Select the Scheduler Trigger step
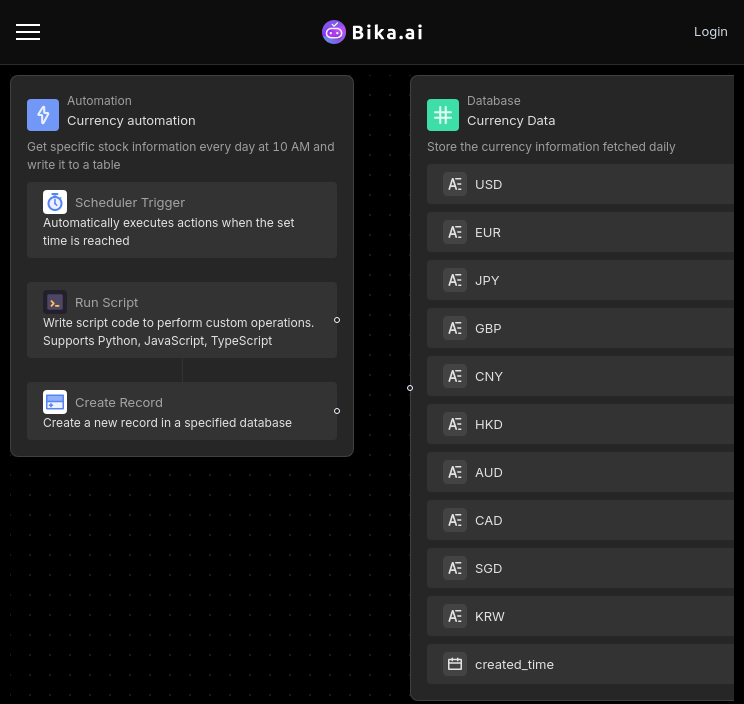The width and height of the screenshot is (744, 704). tap(182, 220)
